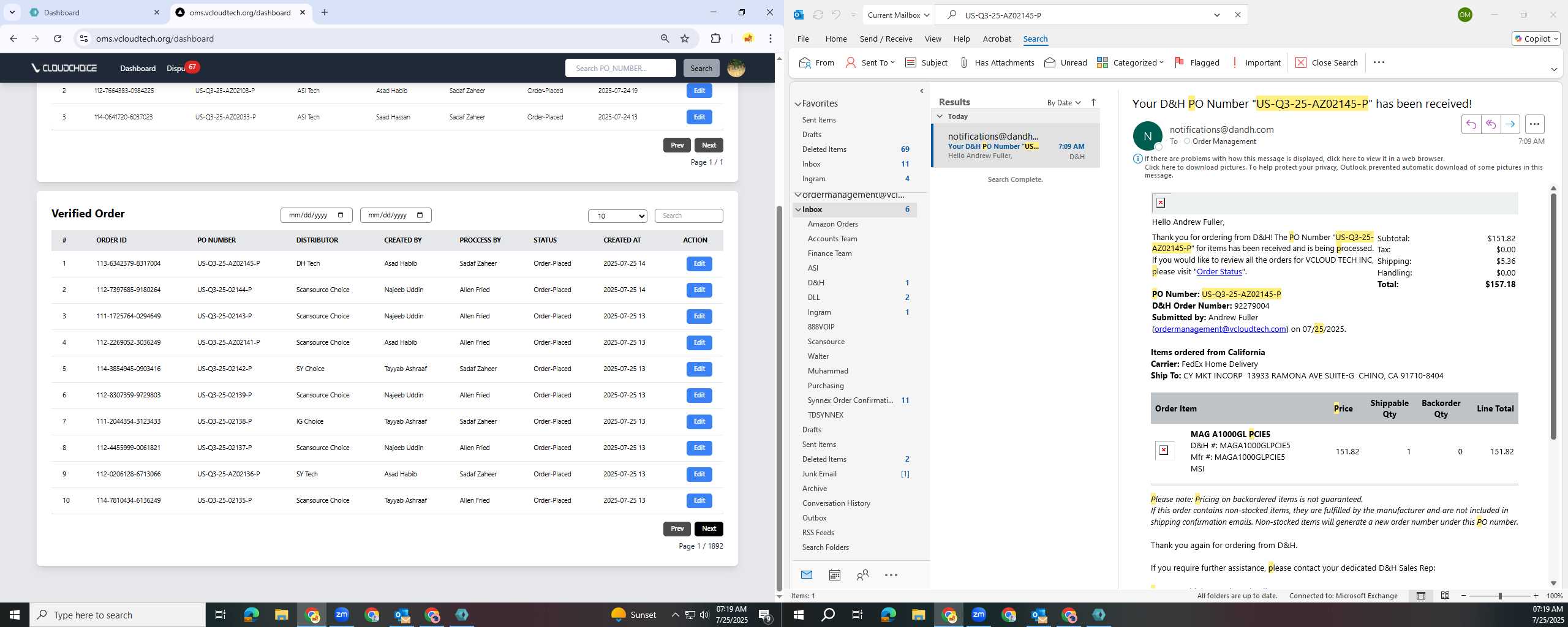Open the Outlook View tab

click(x=933, y=39)
